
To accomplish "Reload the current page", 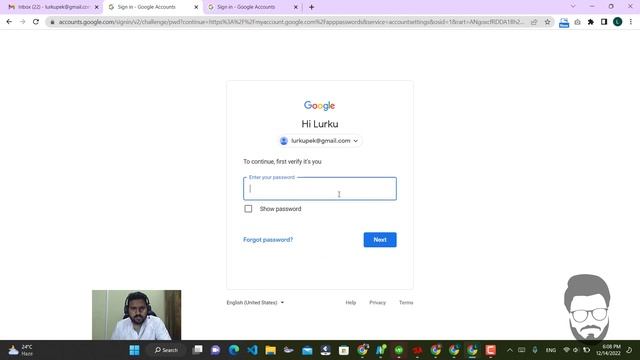I will [x=36, y=22].
